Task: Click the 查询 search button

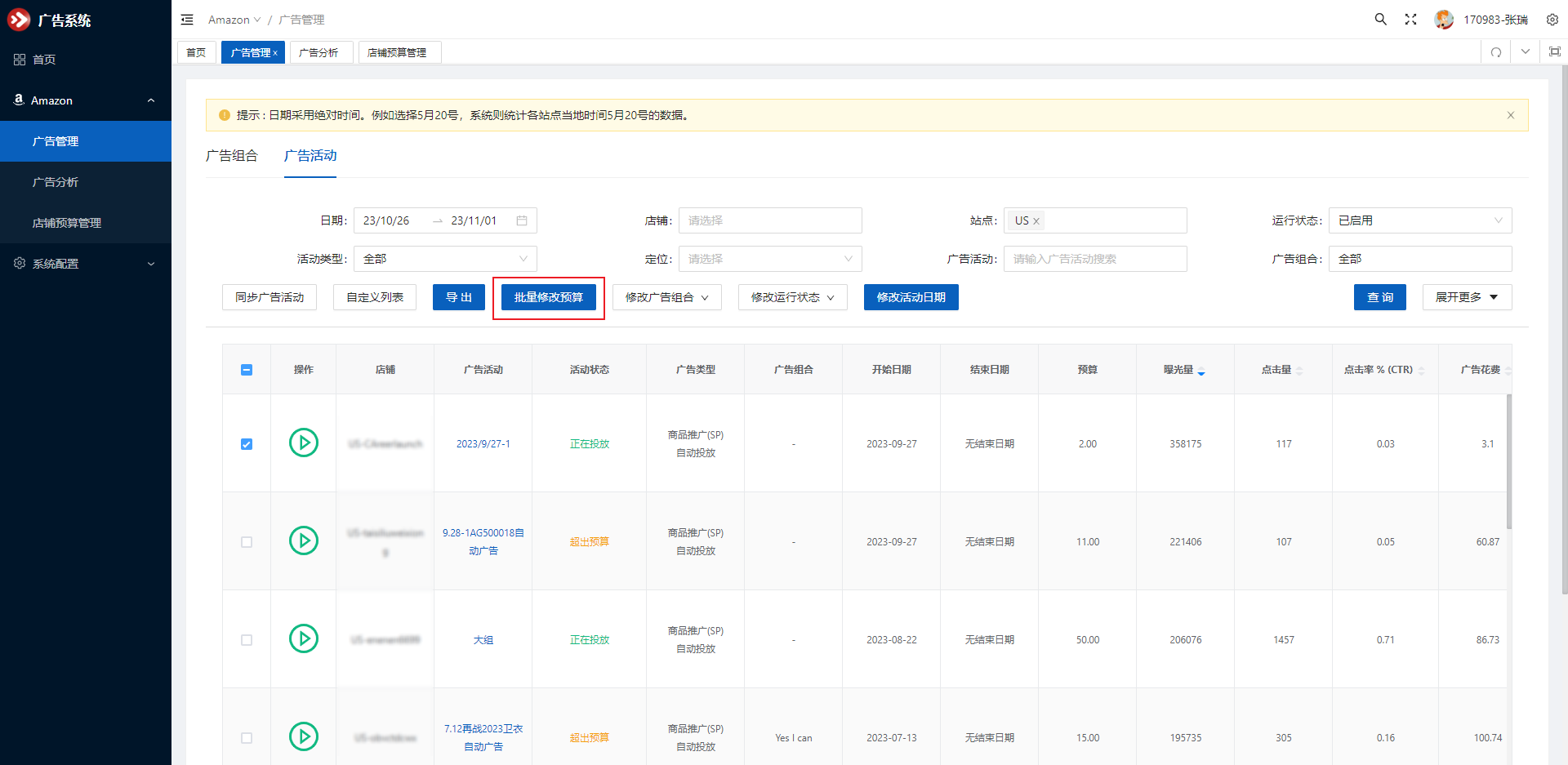Action: [1379, 297]
